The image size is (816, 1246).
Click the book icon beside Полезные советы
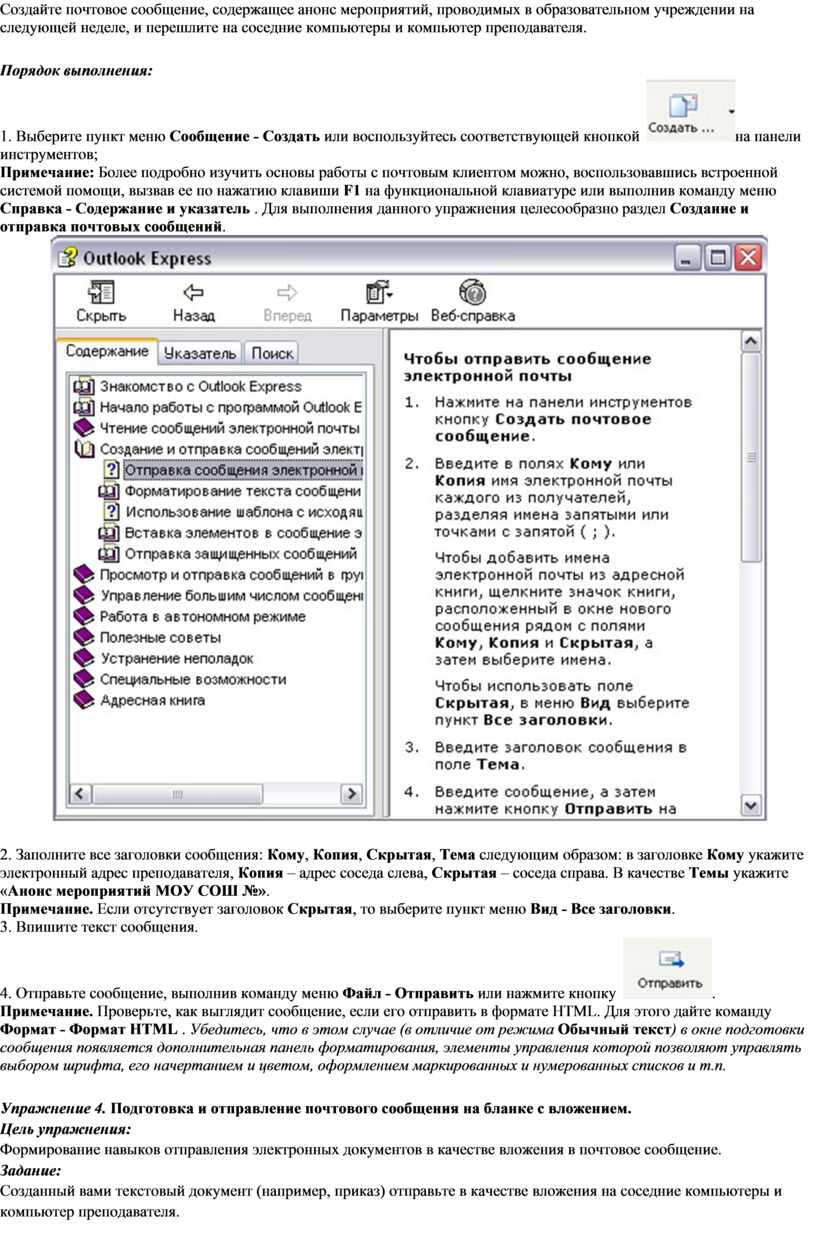[84, 637]
